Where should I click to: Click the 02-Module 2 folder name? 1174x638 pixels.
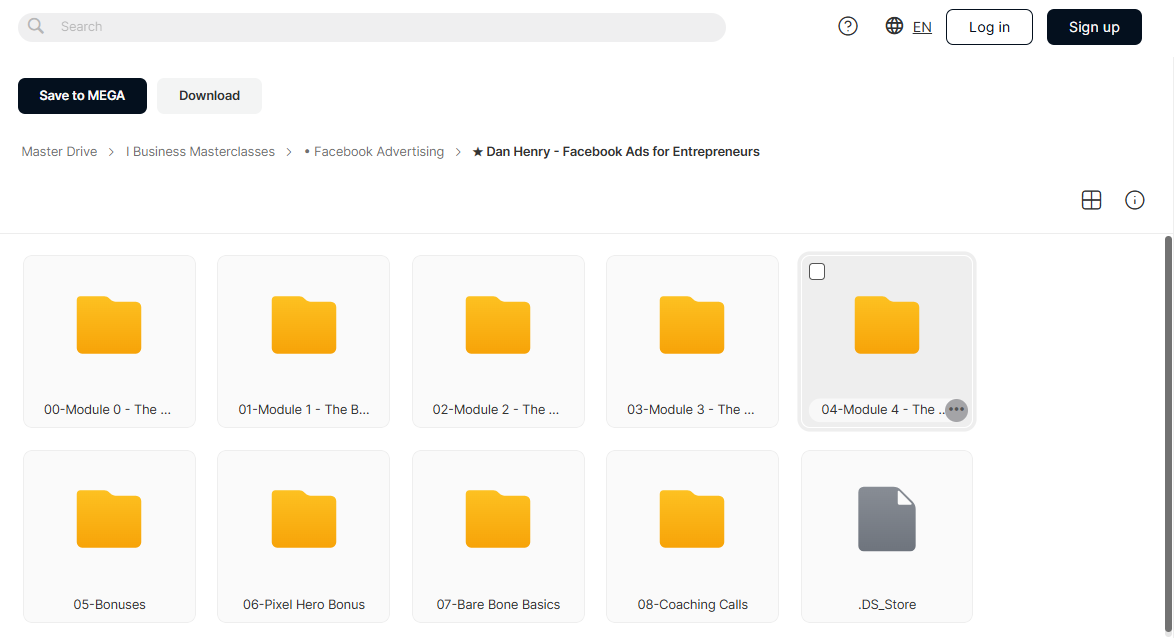(496, 410)
